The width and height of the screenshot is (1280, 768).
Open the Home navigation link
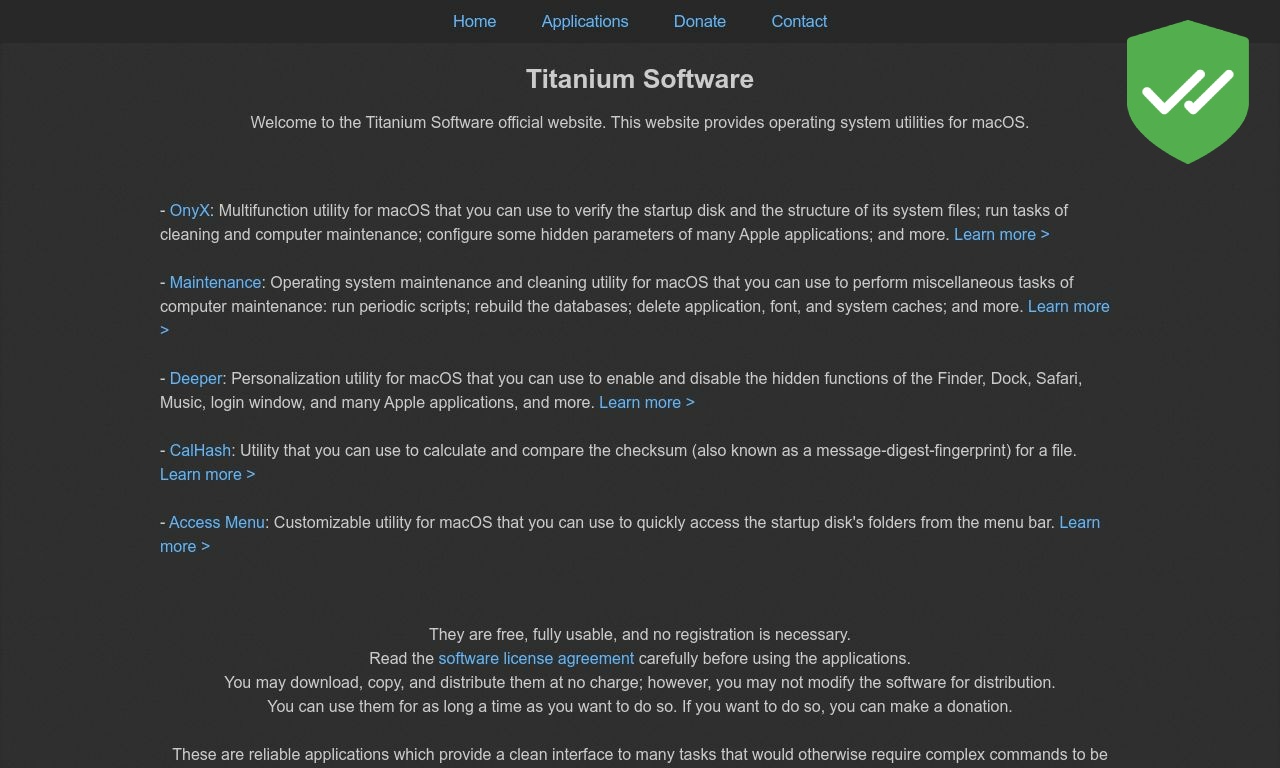[474, 21]
